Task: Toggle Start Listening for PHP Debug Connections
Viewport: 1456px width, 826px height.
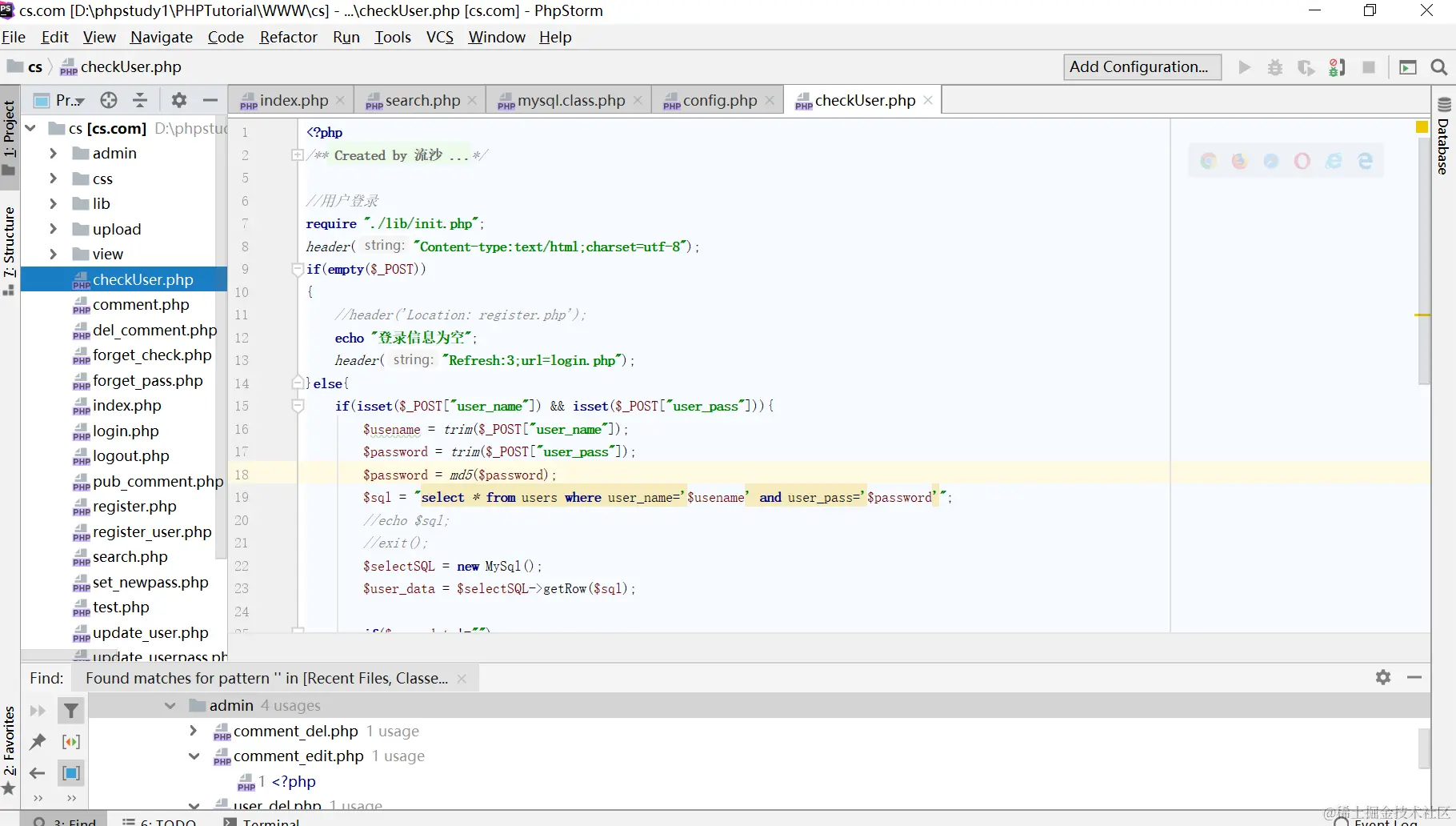Action: 1337,67
